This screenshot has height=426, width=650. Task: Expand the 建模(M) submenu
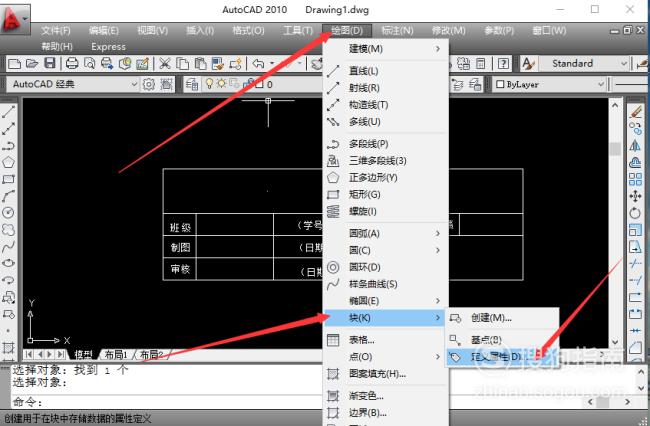[386, 49]
